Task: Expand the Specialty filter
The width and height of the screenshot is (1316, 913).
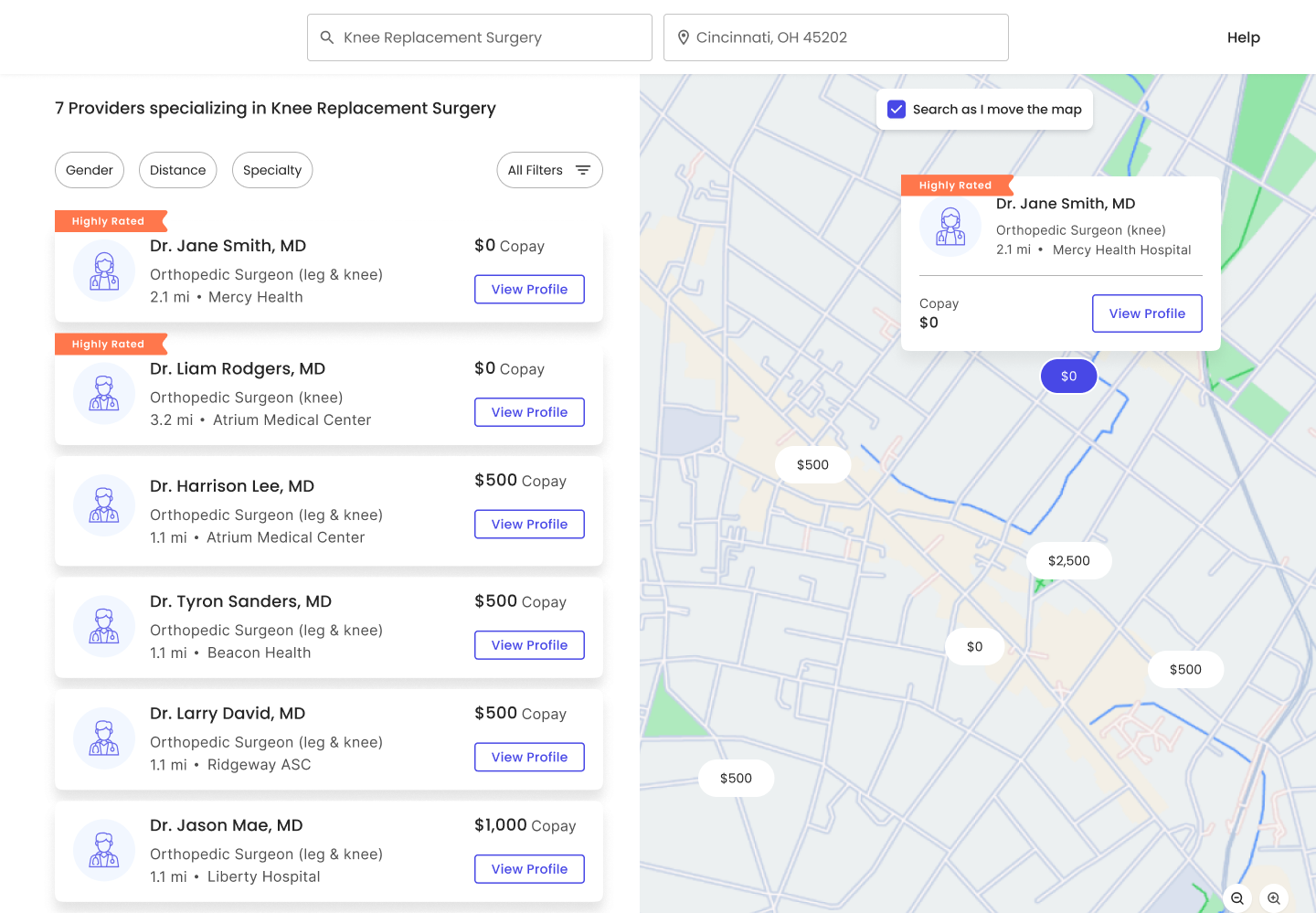Action: pyautogui.click(x=272, y=170)
